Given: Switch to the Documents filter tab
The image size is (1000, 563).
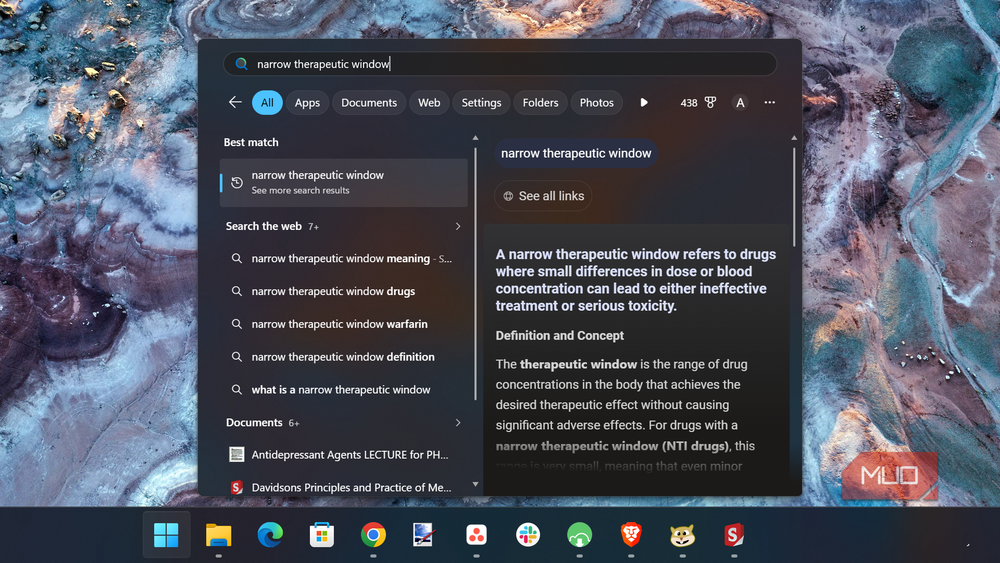Looking at the screenshot, I should point(369,103).
